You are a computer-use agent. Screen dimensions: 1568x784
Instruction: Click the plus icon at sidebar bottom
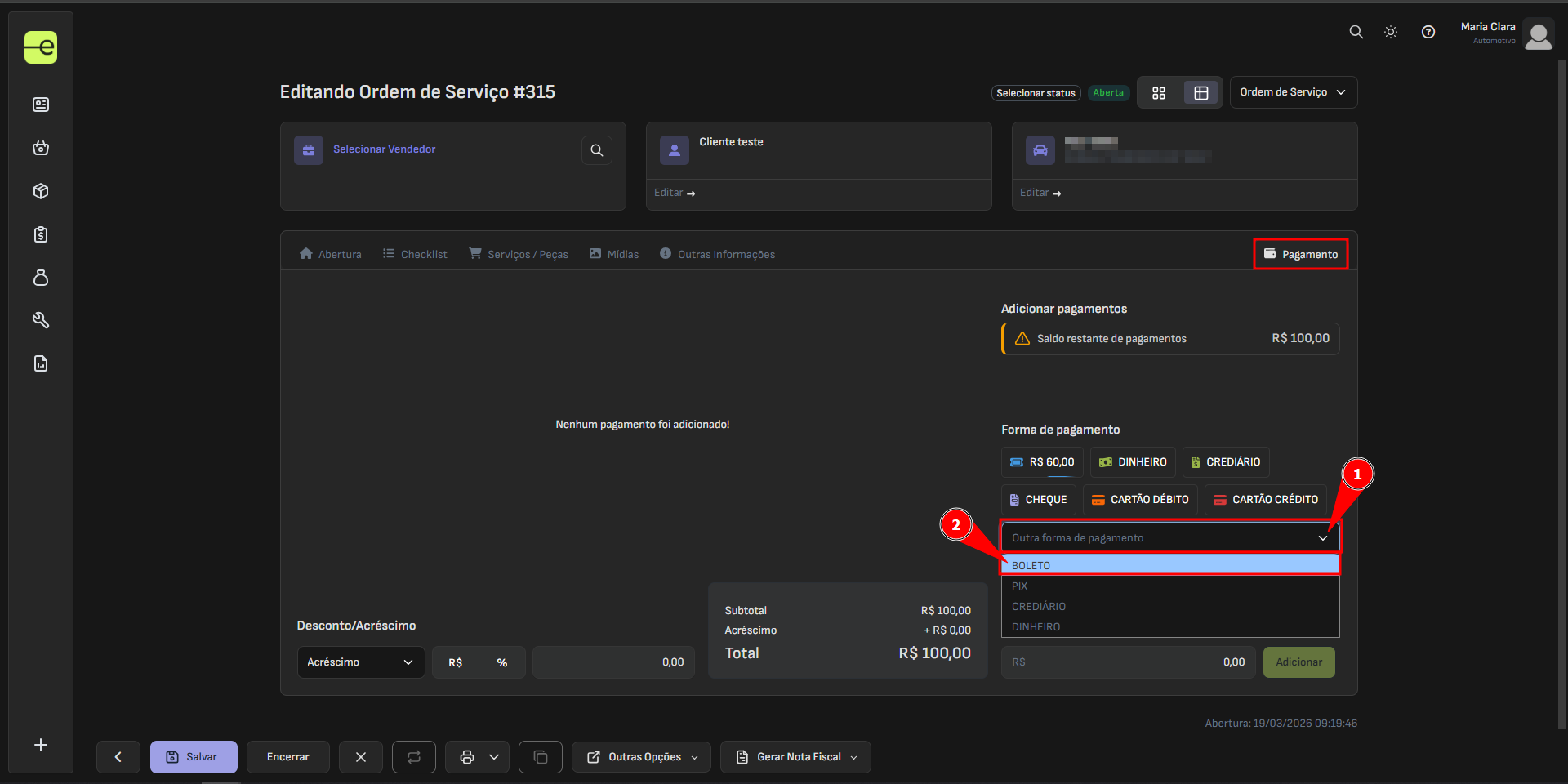(41, 745)
